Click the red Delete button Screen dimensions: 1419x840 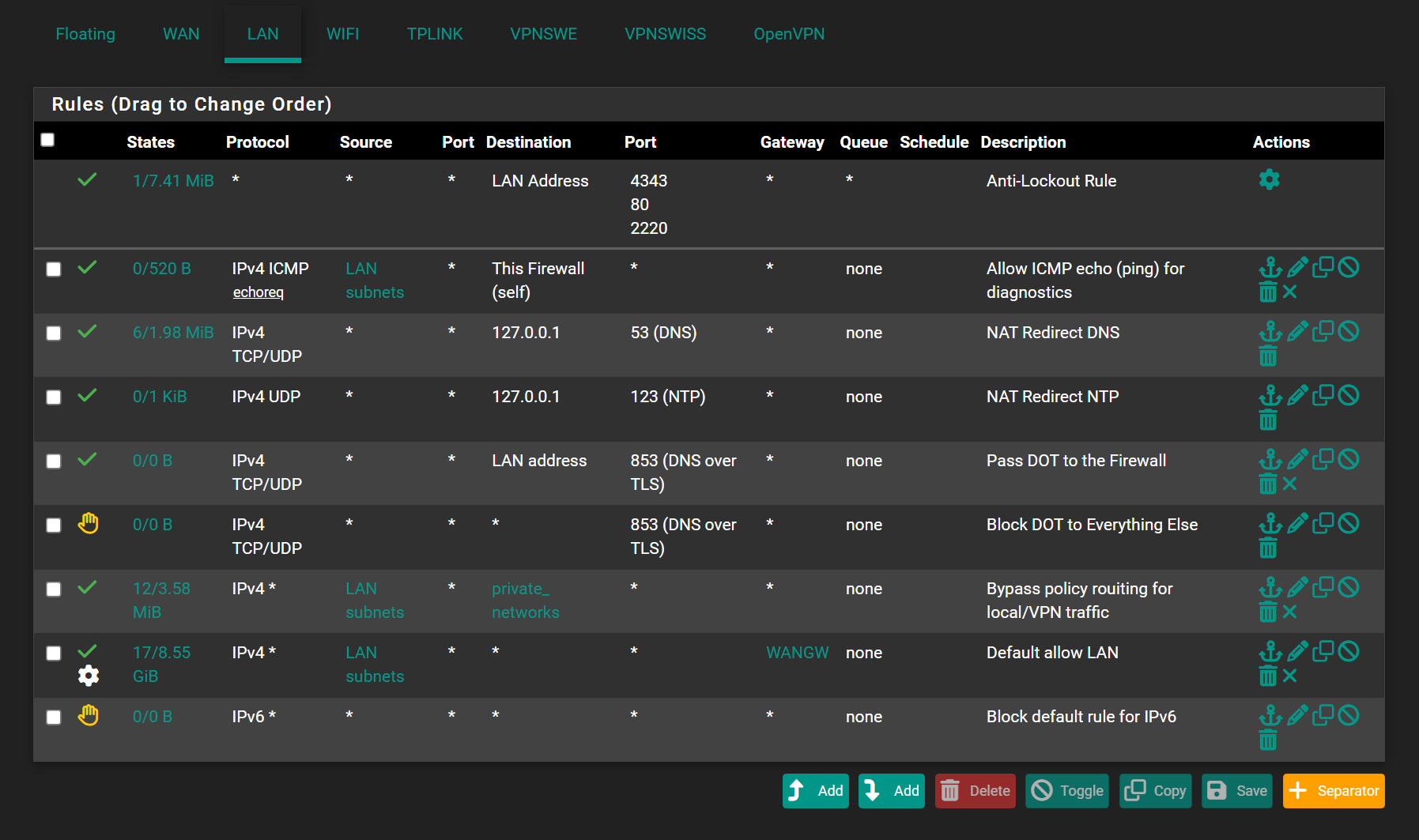(976, 791)
